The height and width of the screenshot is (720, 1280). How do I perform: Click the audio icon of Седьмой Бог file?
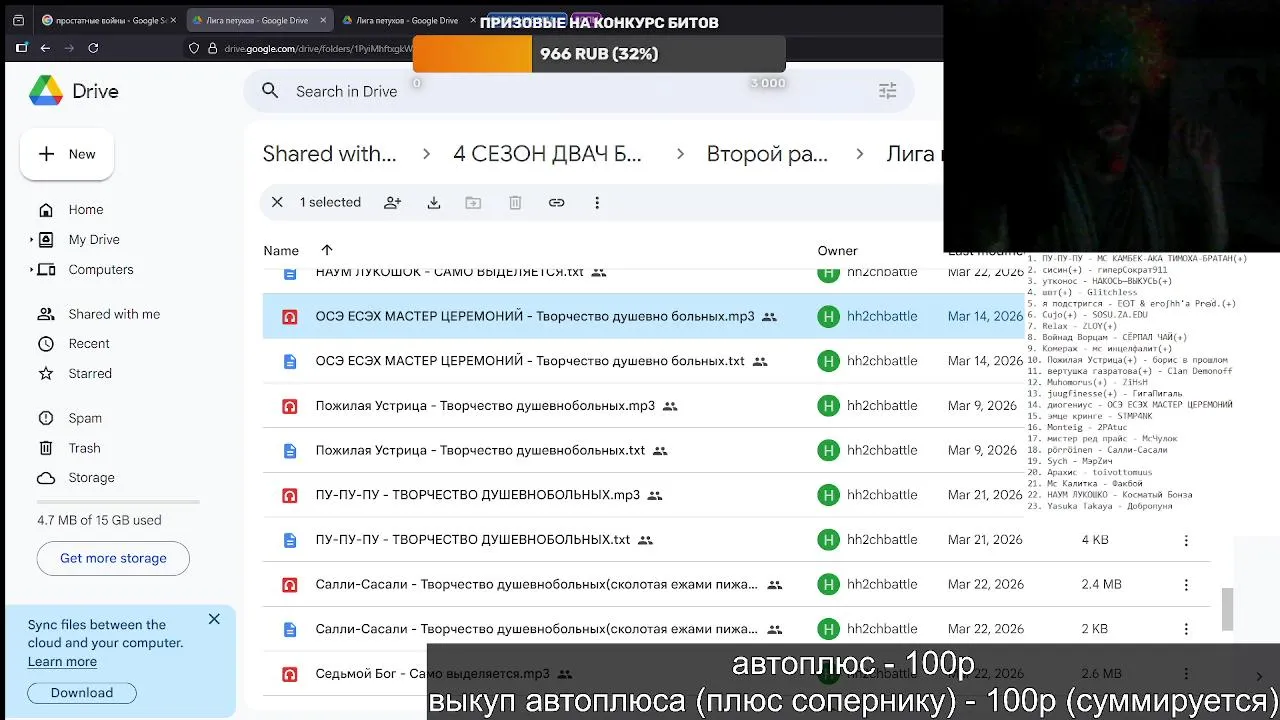pyautogui.click(x=290, y=674)
